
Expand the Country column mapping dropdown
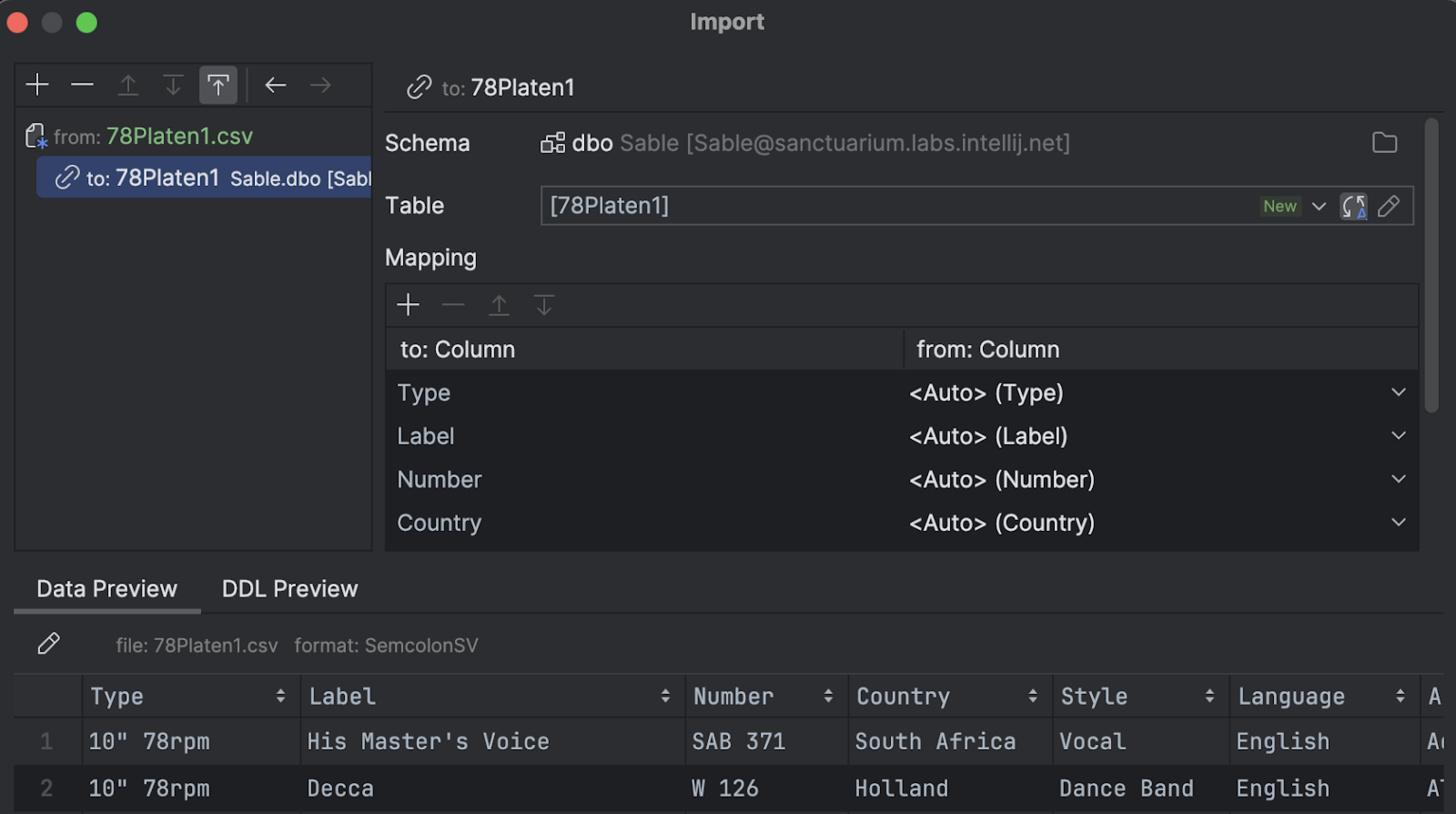pos(1398,522)
